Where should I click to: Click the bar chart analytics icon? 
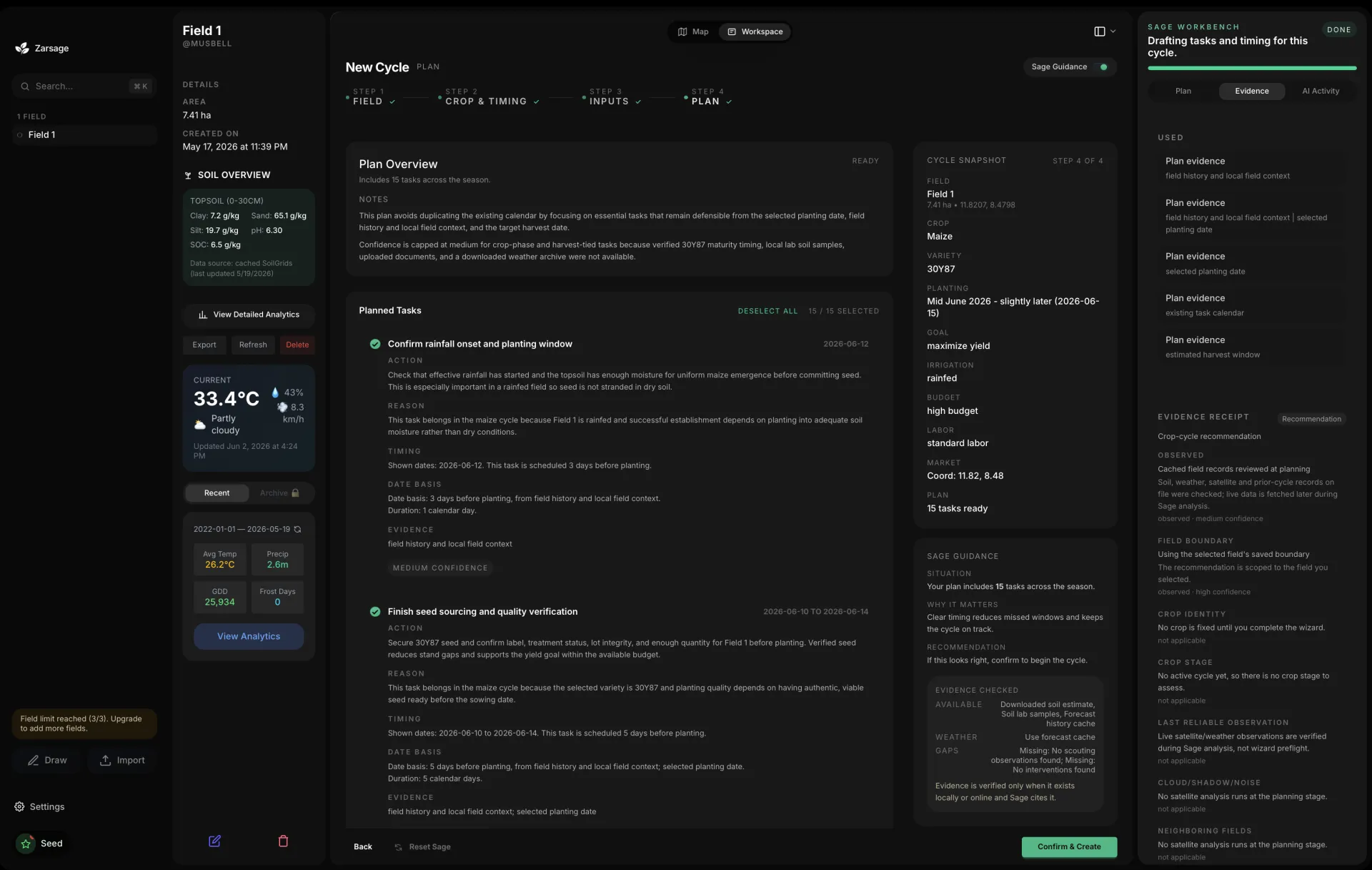click(203, 315)
